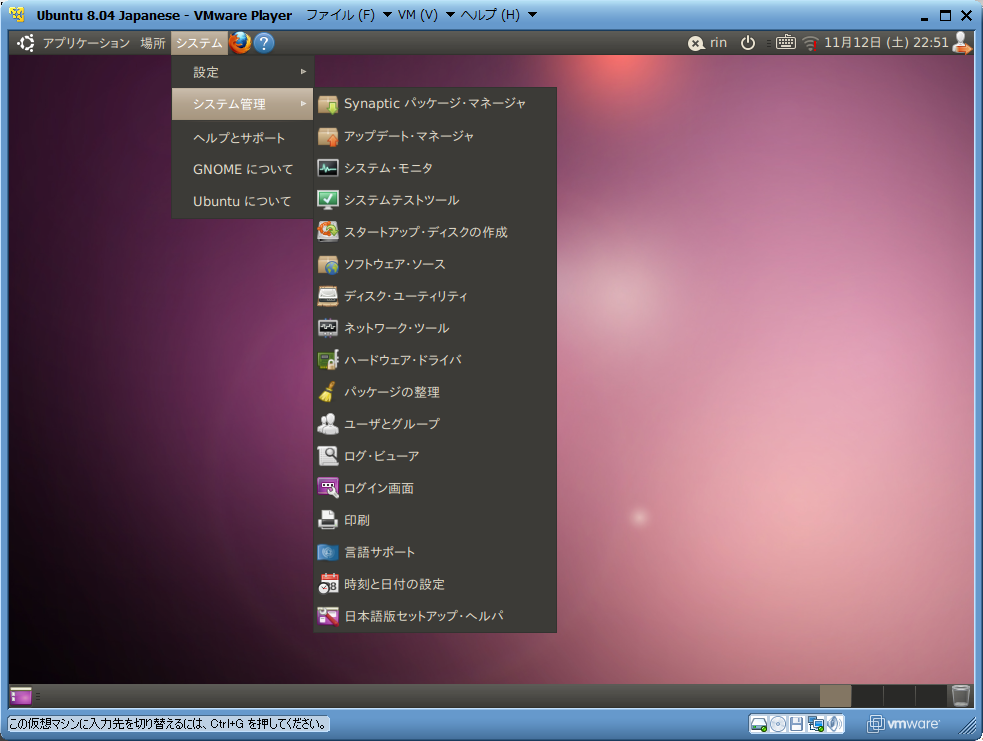Click the VMware sound status icon

coord(834,725)
